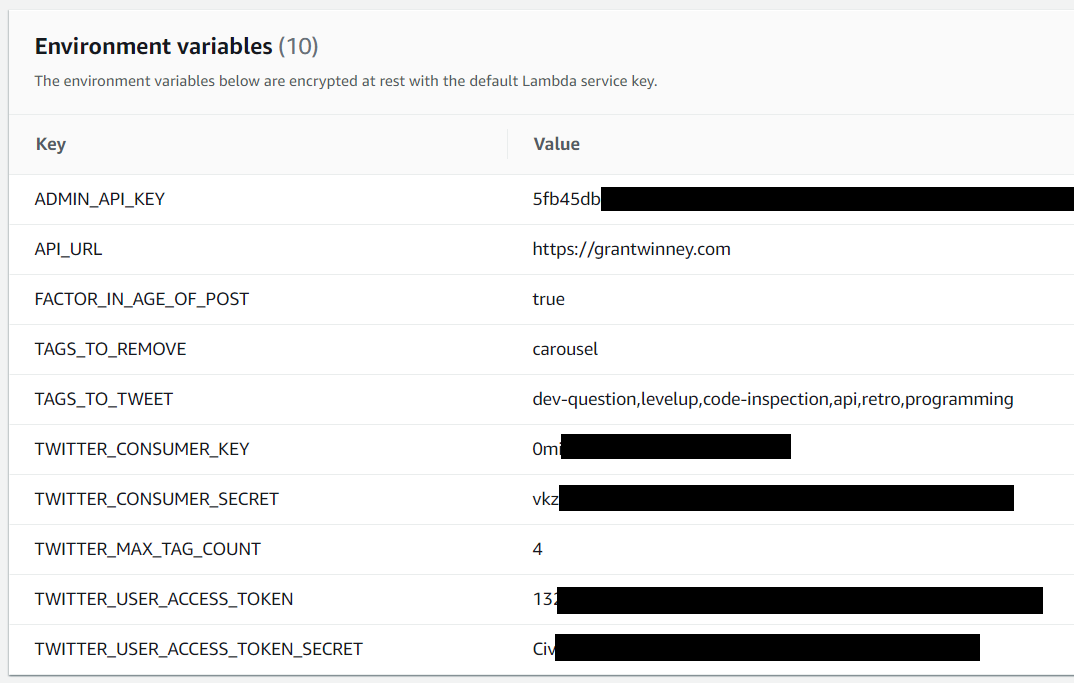
Task: Click the Value column header
Action: click(556, 145)
